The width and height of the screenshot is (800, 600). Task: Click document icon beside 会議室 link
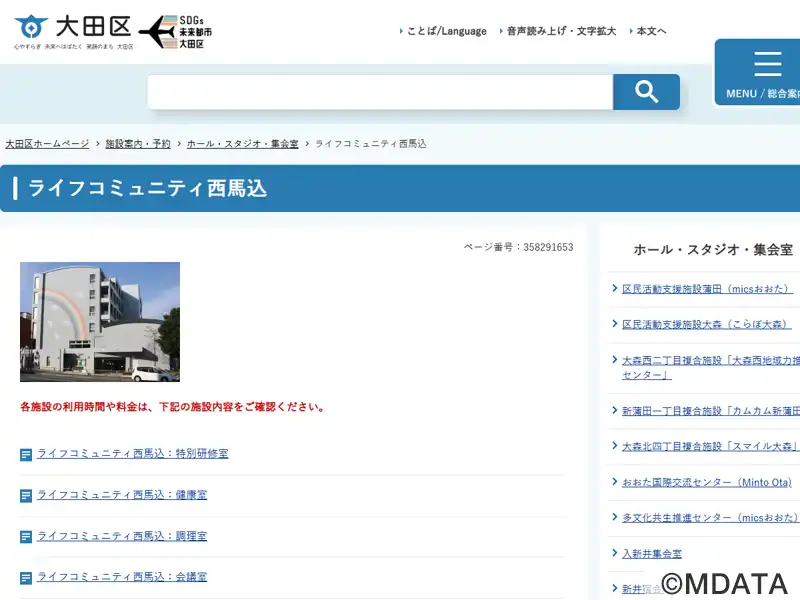[x=26, y=578]
